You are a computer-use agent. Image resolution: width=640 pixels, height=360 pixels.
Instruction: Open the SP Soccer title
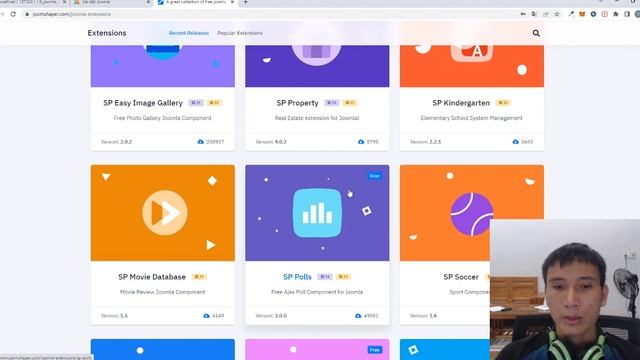pyautogui.click(x=461, y=277)
